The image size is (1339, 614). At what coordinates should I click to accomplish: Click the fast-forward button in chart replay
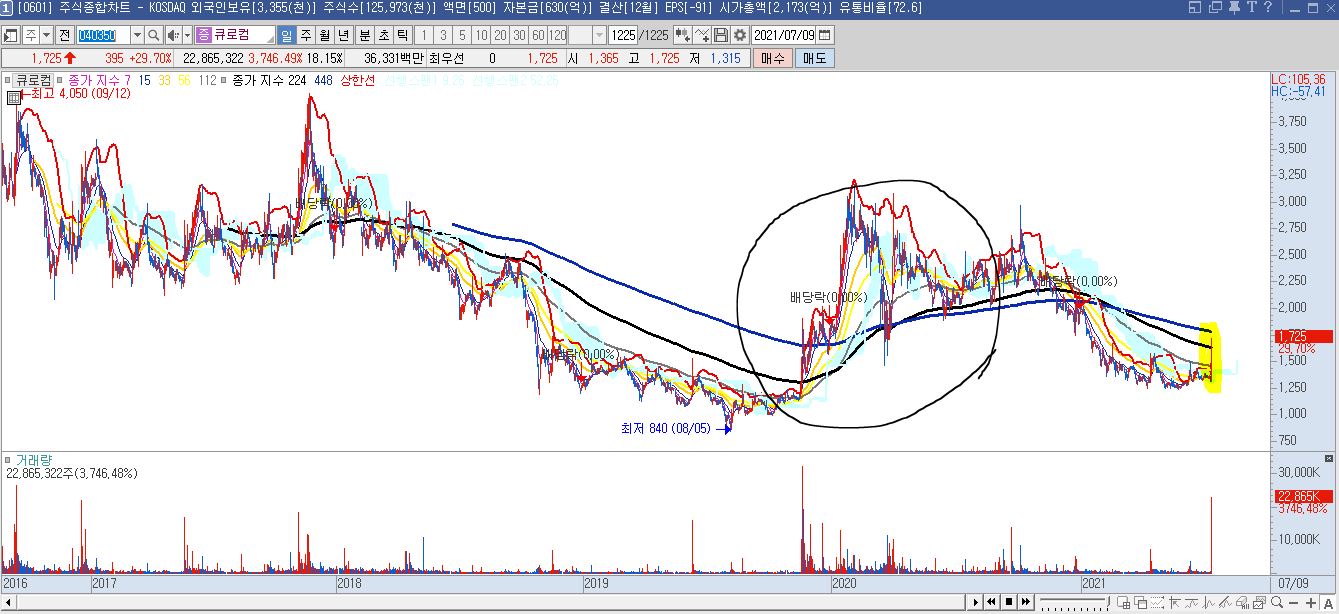tap(1026, 602)
